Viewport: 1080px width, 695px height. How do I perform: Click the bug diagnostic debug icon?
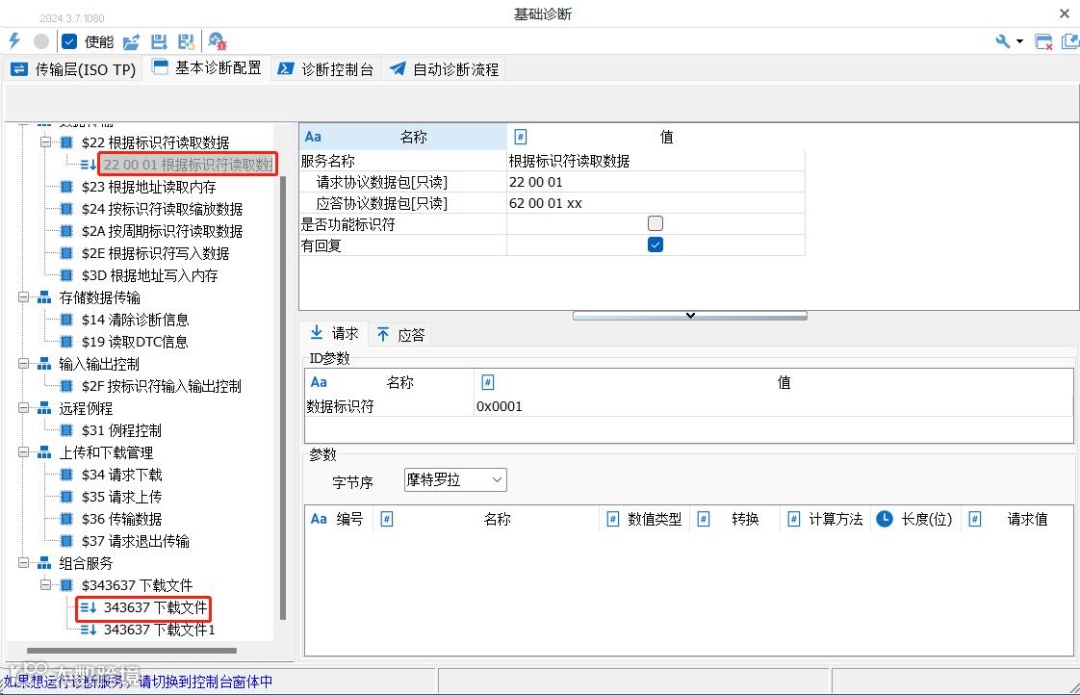[x=218, y=41]
